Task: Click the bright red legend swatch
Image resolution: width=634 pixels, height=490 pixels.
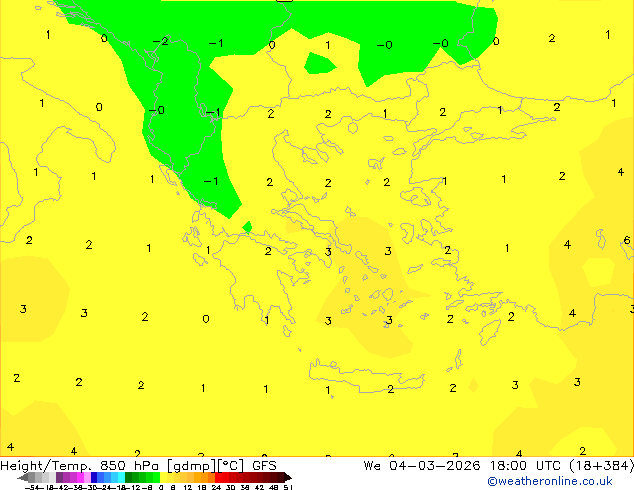Action: [218, 477]
